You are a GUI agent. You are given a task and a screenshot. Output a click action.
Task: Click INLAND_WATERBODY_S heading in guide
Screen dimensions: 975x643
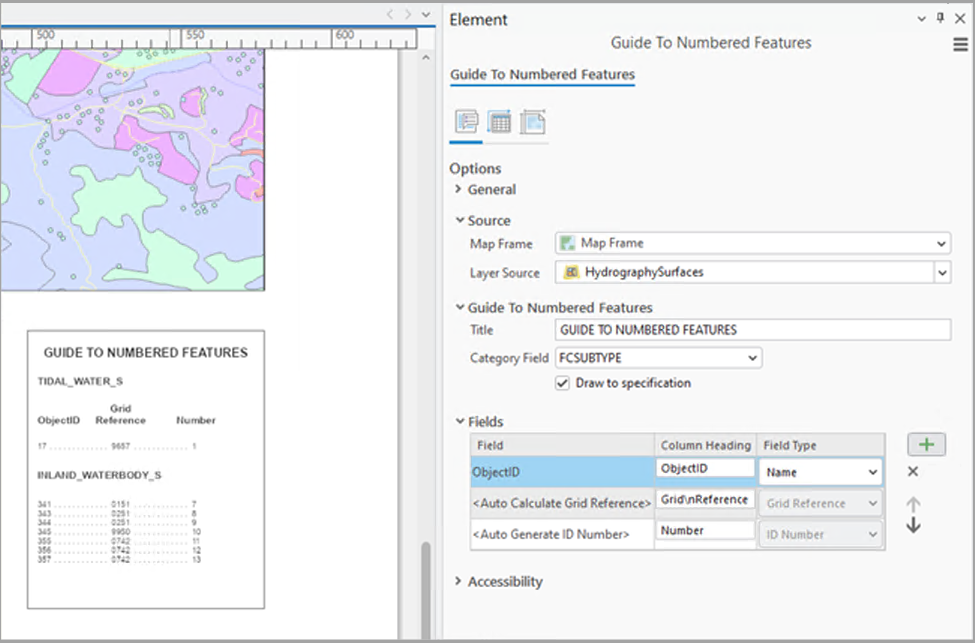(99, 475)
